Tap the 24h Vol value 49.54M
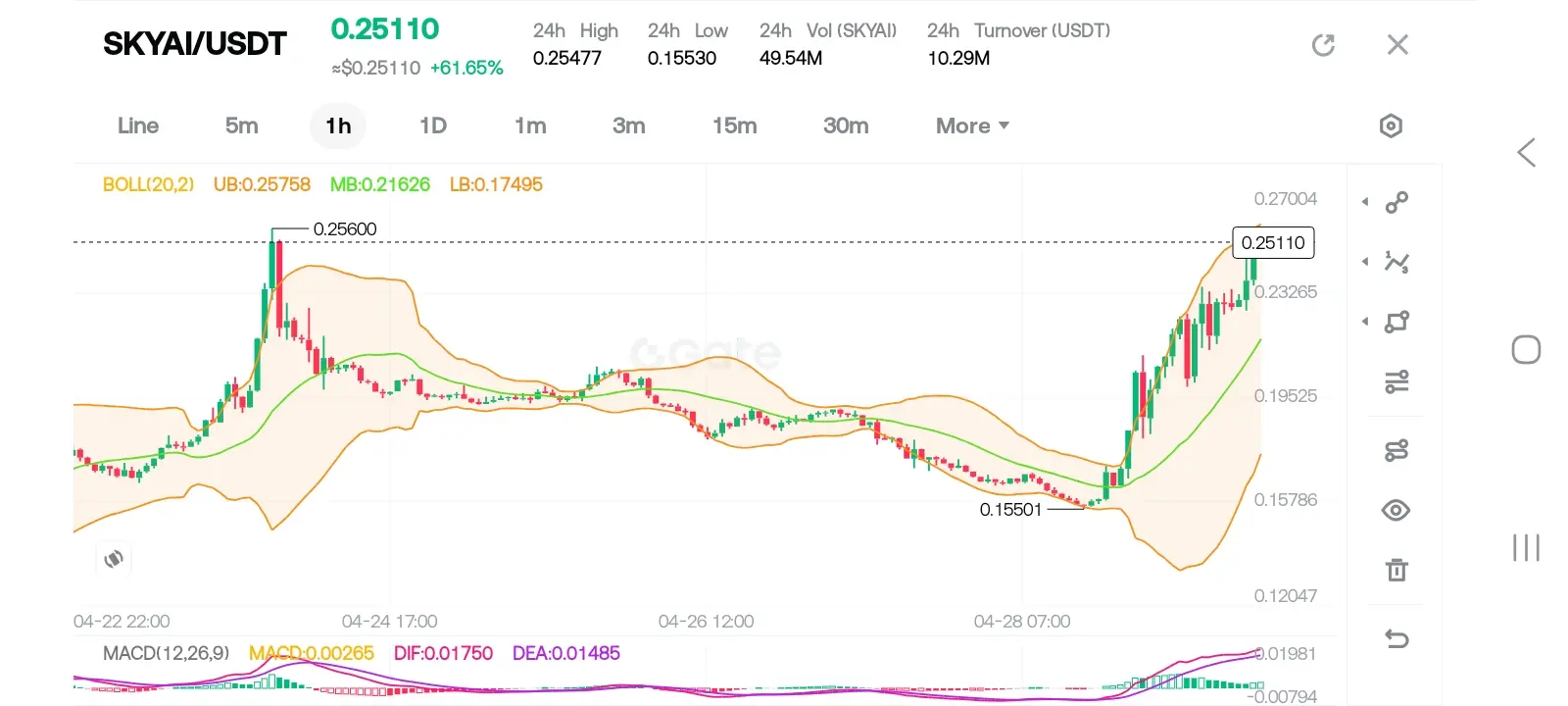Screen dimensions: 1568x706 (x=791, y=58)
